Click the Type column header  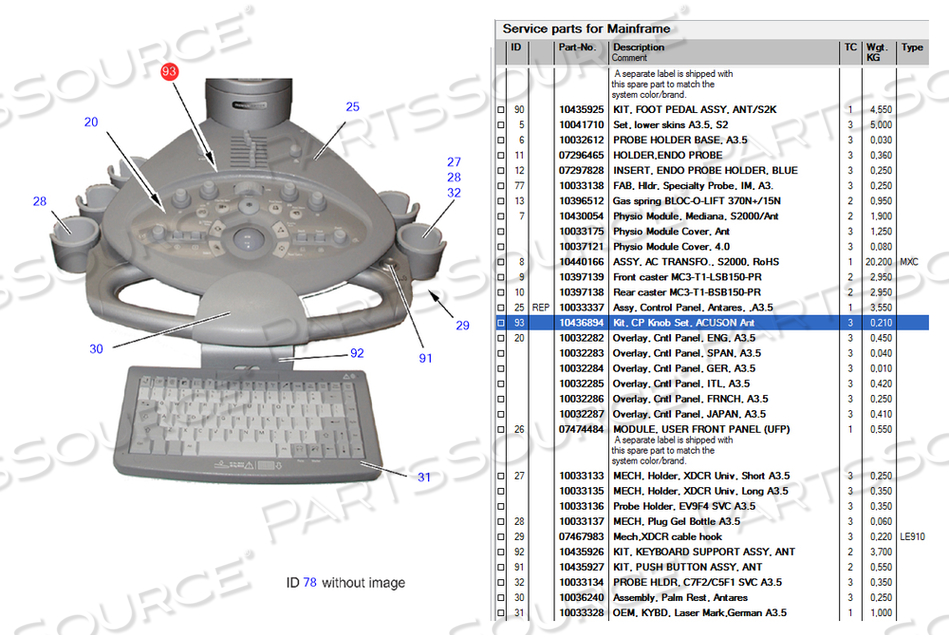coord(911,47)
